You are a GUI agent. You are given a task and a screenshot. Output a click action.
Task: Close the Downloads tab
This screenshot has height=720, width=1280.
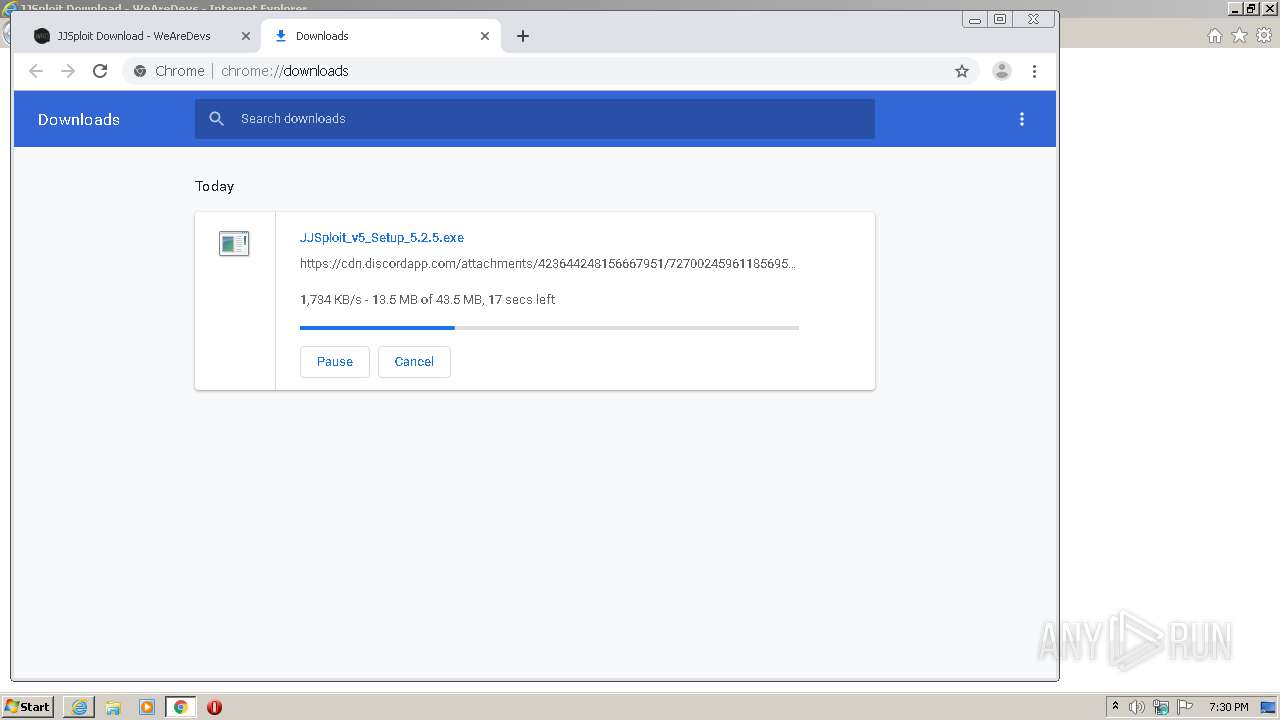[485, 36]
